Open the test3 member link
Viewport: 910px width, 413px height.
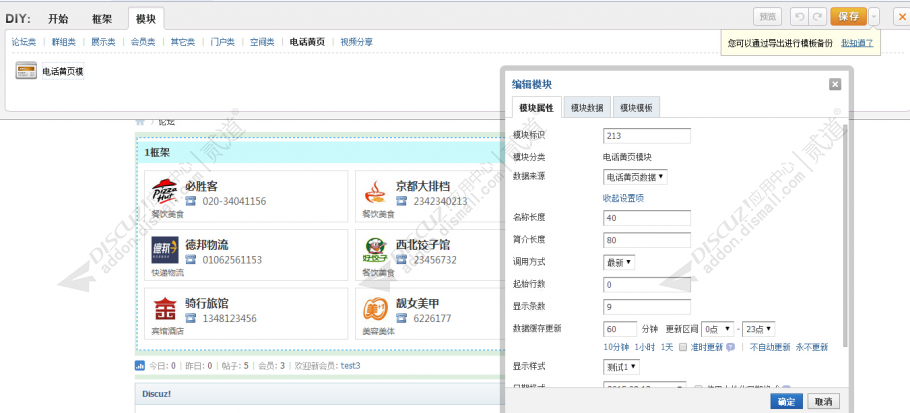[350, 366]
